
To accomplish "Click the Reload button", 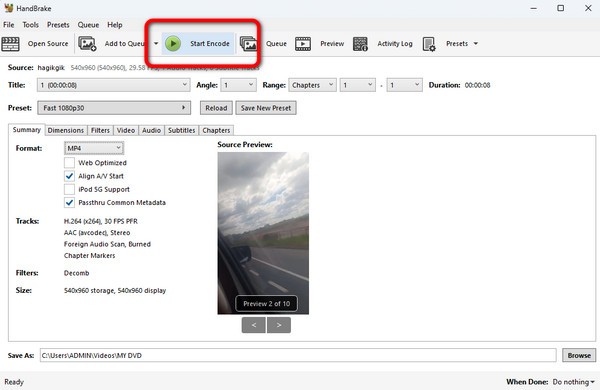I will click(x=216, y=108).
